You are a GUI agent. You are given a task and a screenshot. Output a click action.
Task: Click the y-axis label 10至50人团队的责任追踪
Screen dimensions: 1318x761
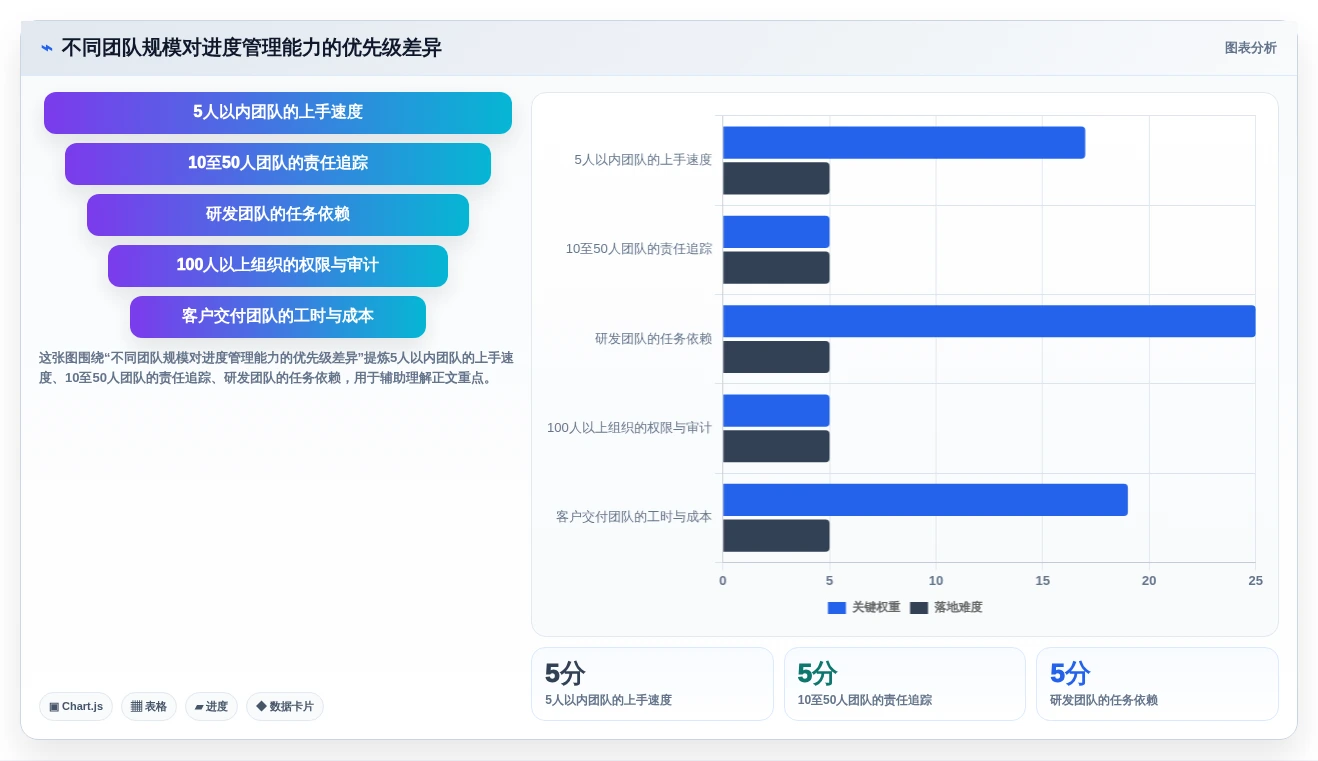coord(639,249)
